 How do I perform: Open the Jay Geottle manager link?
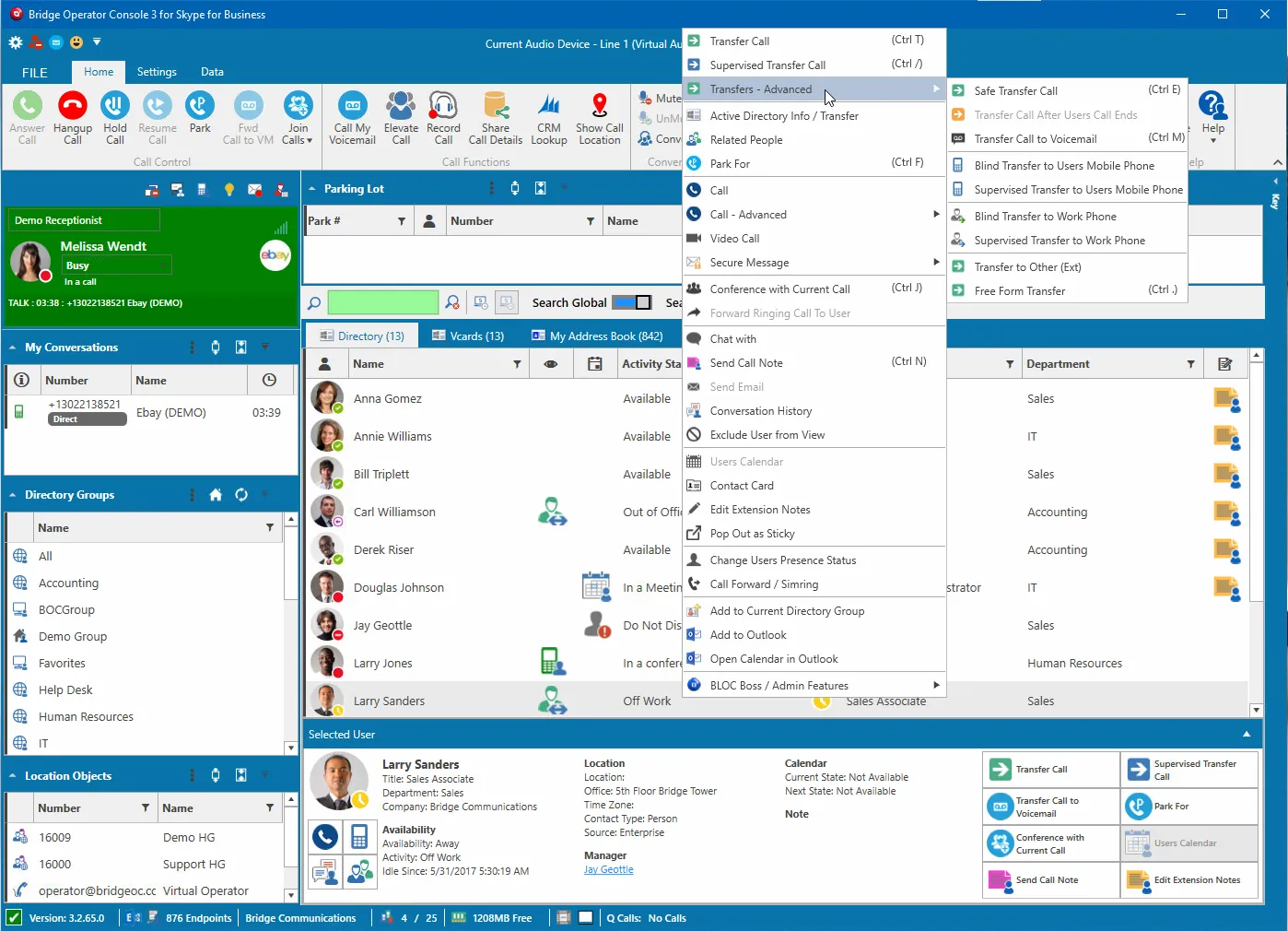(608, 870)
